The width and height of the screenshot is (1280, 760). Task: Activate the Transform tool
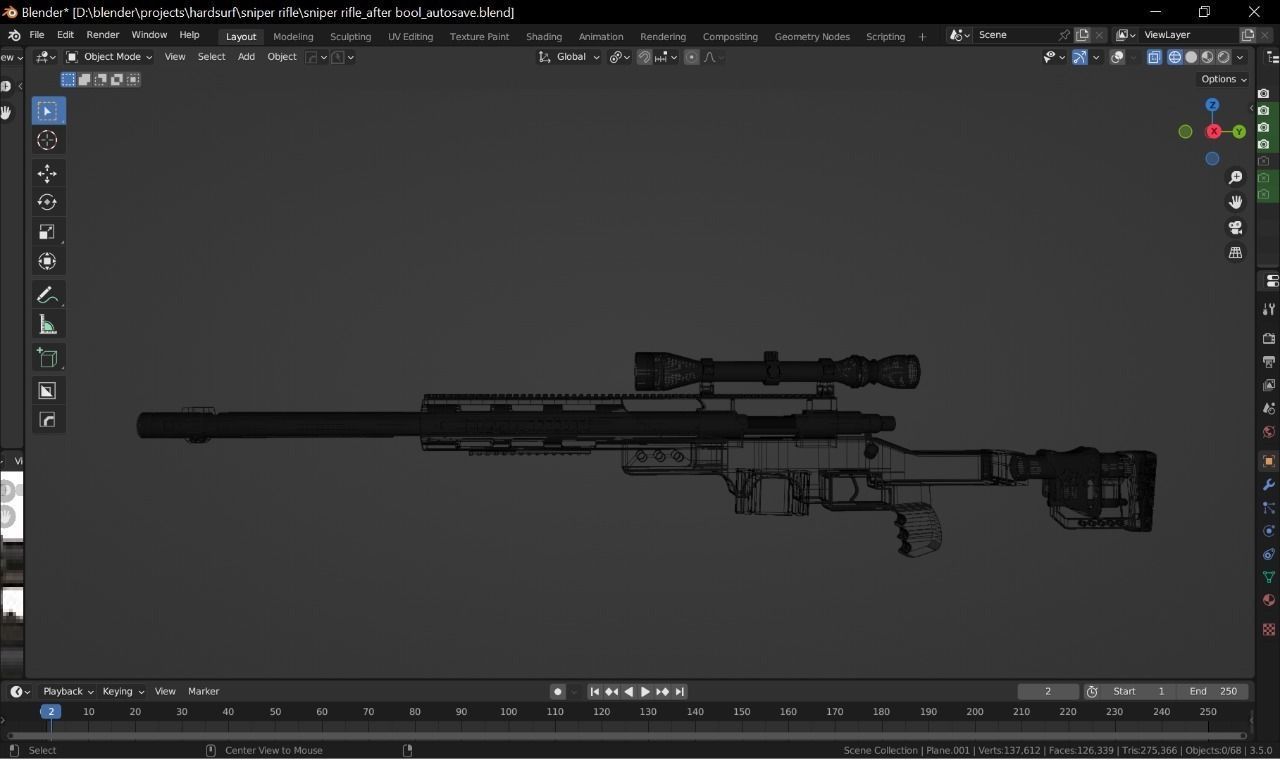[x=47, y=261]
